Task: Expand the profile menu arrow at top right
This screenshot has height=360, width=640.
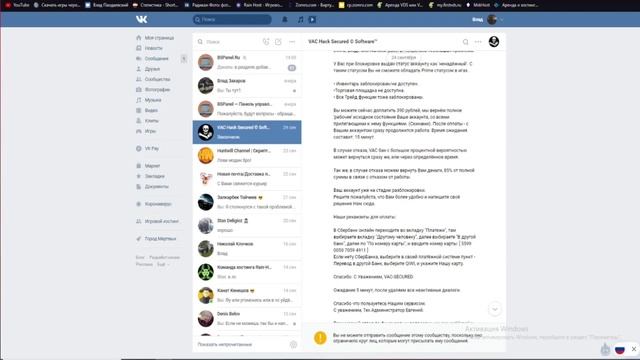Action: pyautogui.click(x=502, y=19)
